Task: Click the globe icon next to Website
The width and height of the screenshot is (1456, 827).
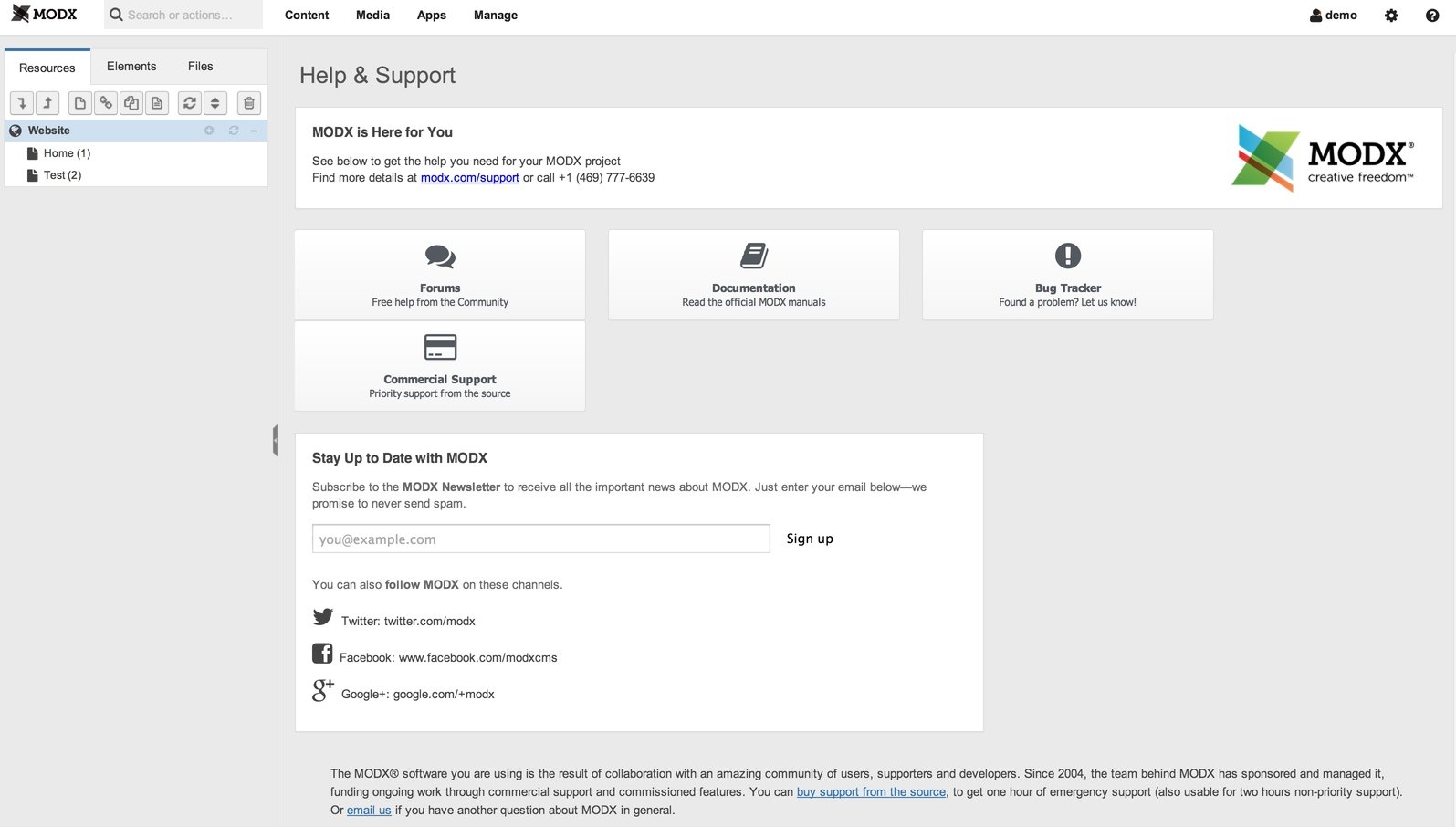Action: [x=16, y=131]
